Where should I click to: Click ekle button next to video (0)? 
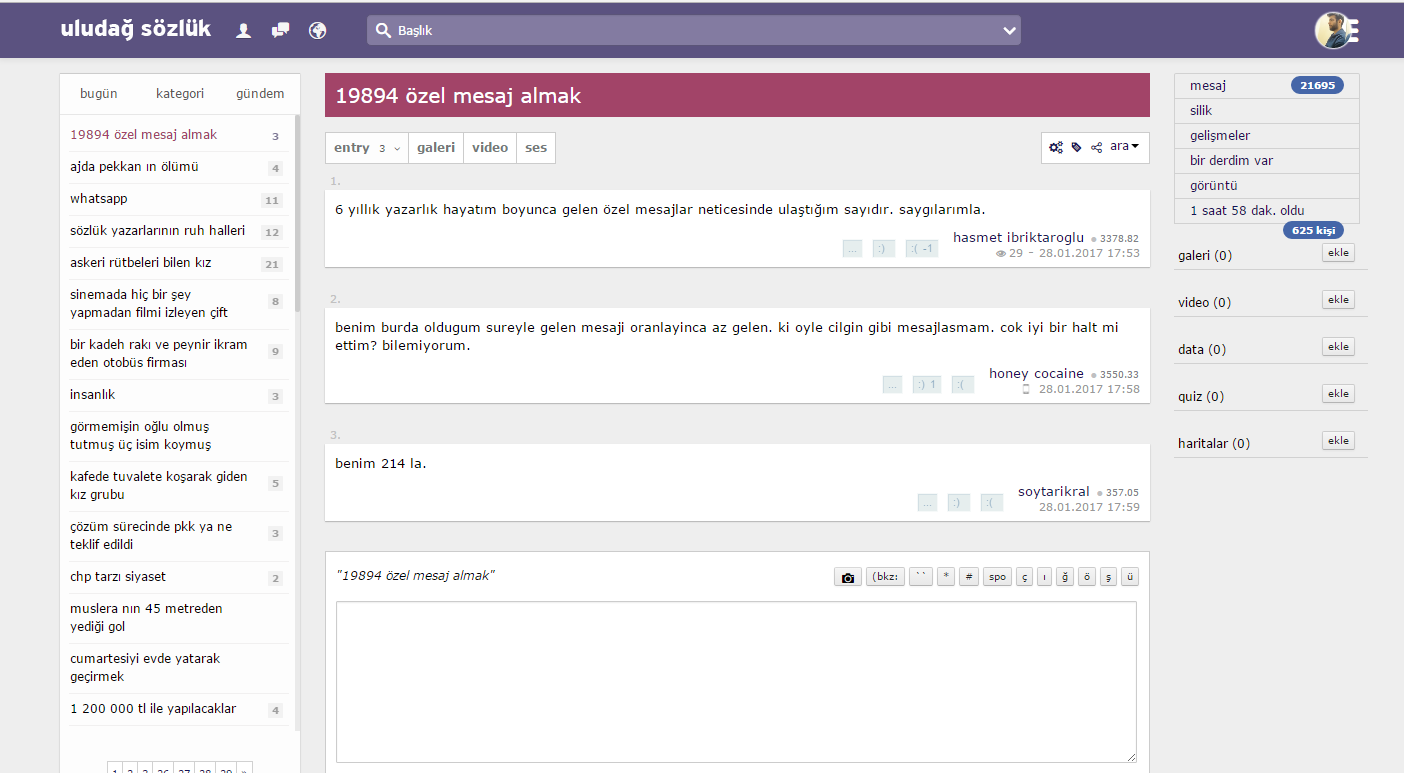1338,300
